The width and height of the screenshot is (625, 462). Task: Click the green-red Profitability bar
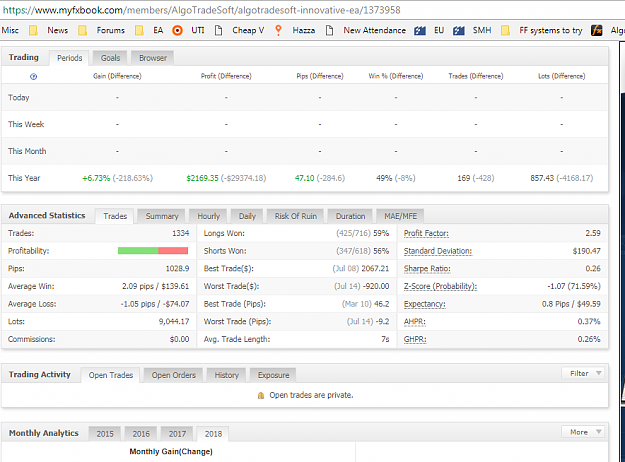click(153, 251)
